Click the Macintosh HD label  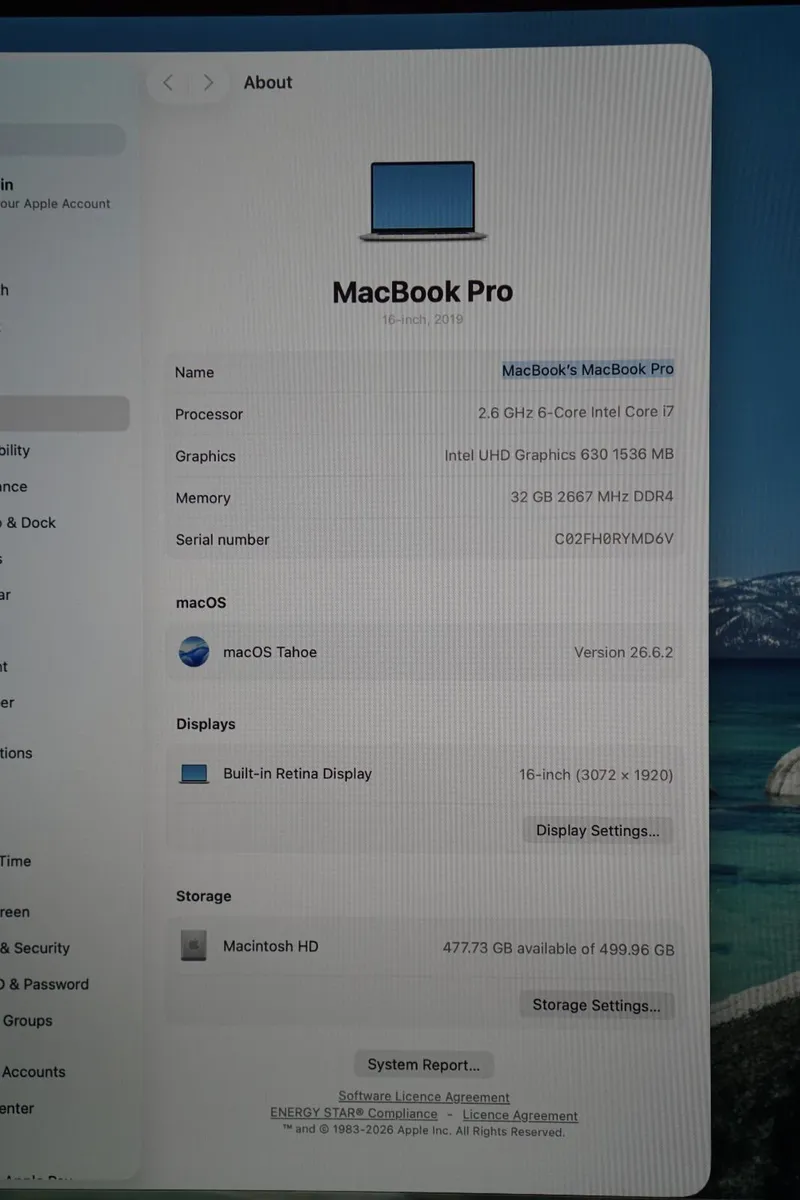(x=271, y=946)
